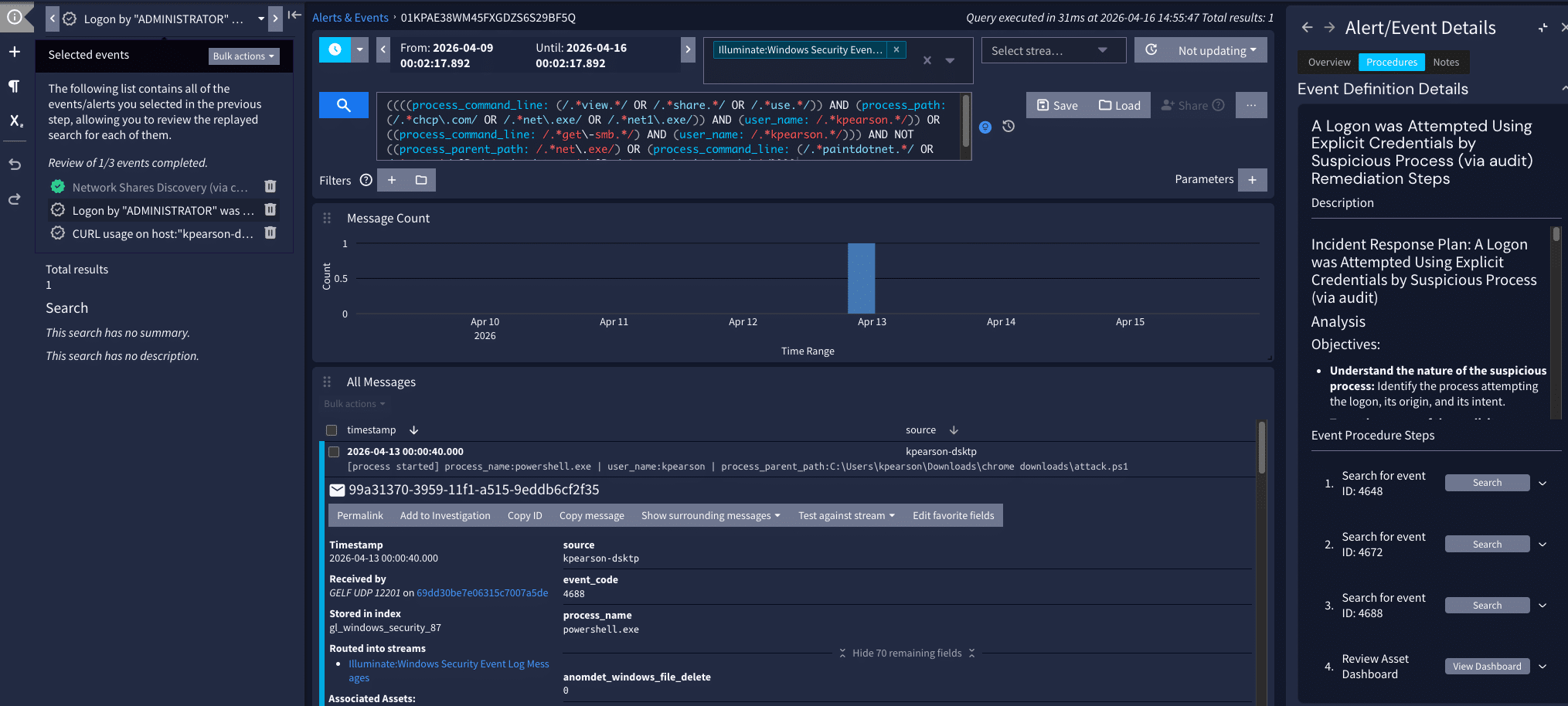Grab the All Messages widget drag handle
Viewport: 1568px width, 706px height.
(x=327, y=382)
